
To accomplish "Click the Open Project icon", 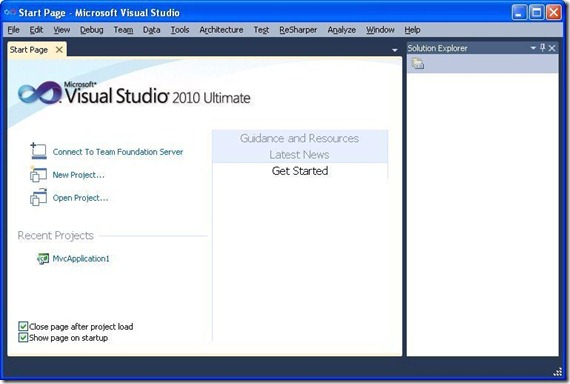I will pos(38,197).
